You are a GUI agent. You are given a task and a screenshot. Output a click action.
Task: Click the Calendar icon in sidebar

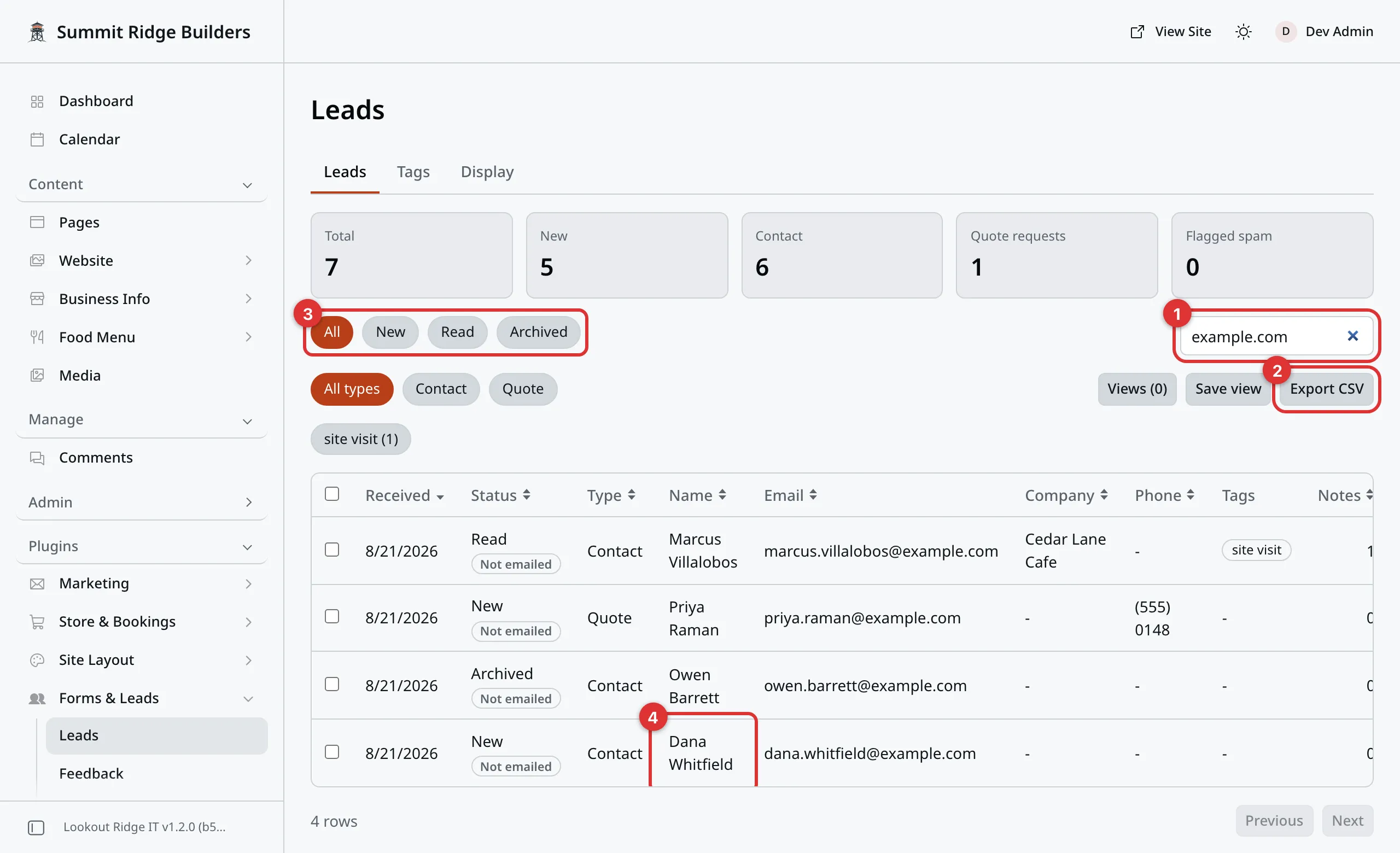point(37,139)
